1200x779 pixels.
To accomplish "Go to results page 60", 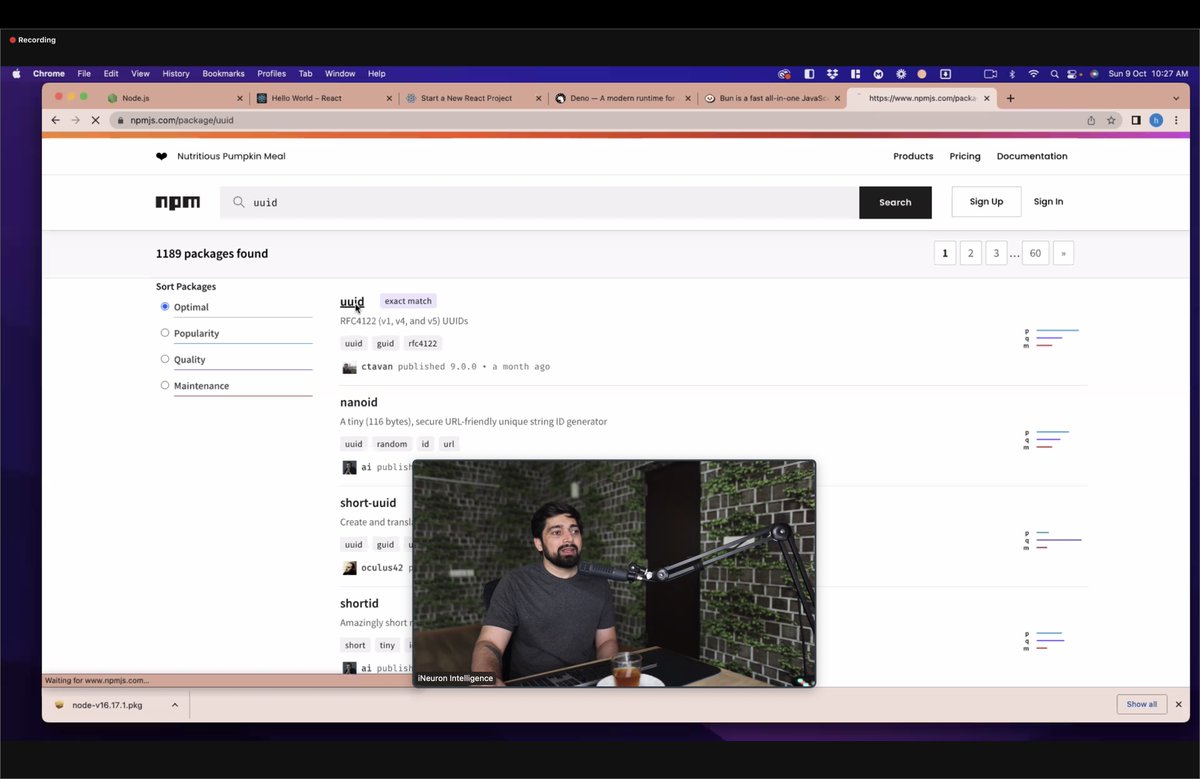I will click(x=1035, y=253).
